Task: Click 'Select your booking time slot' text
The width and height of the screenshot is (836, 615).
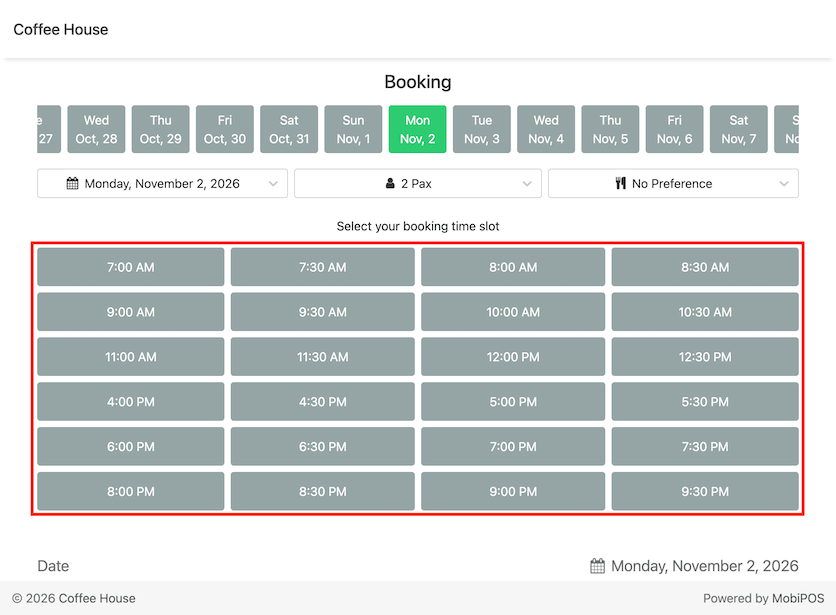Action: click(x=418, y=226)
